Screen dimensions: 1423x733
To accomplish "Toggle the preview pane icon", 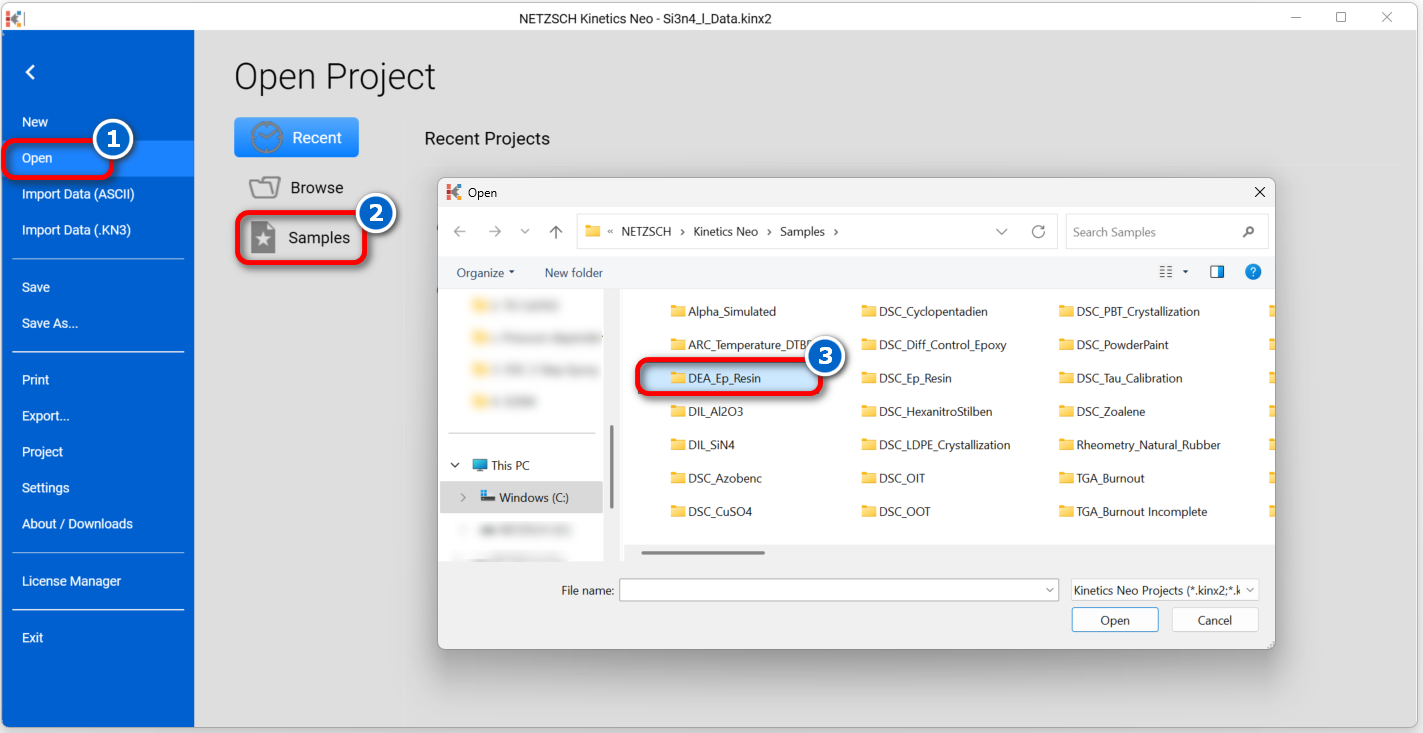I will [1217, 272].
